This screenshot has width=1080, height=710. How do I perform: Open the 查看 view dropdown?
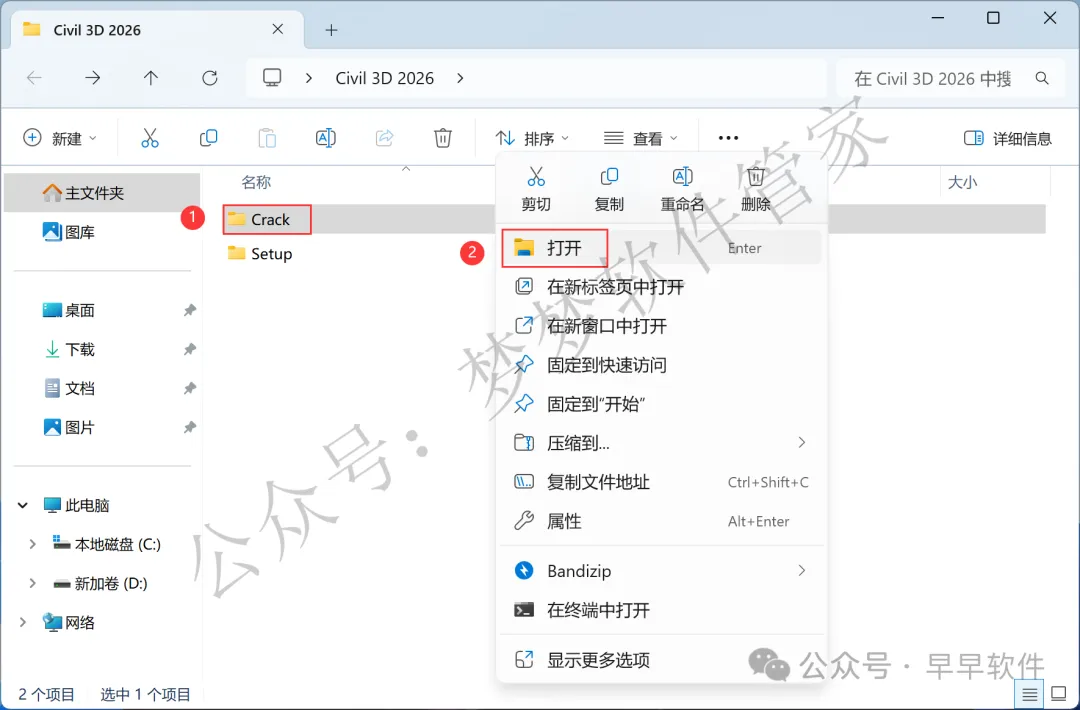641,138
